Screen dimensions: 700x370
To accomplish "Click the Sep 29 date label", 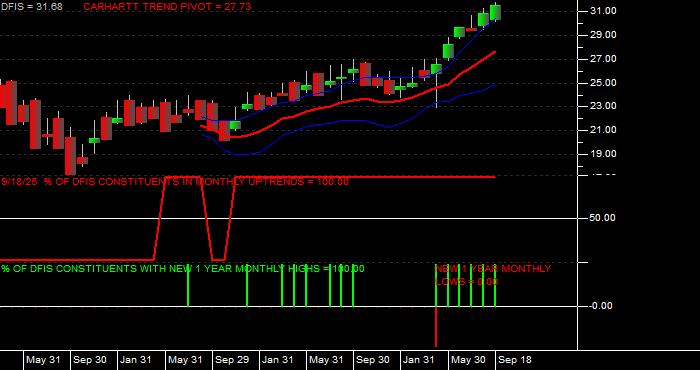I will pyautogui.click(x=232, y=360).
